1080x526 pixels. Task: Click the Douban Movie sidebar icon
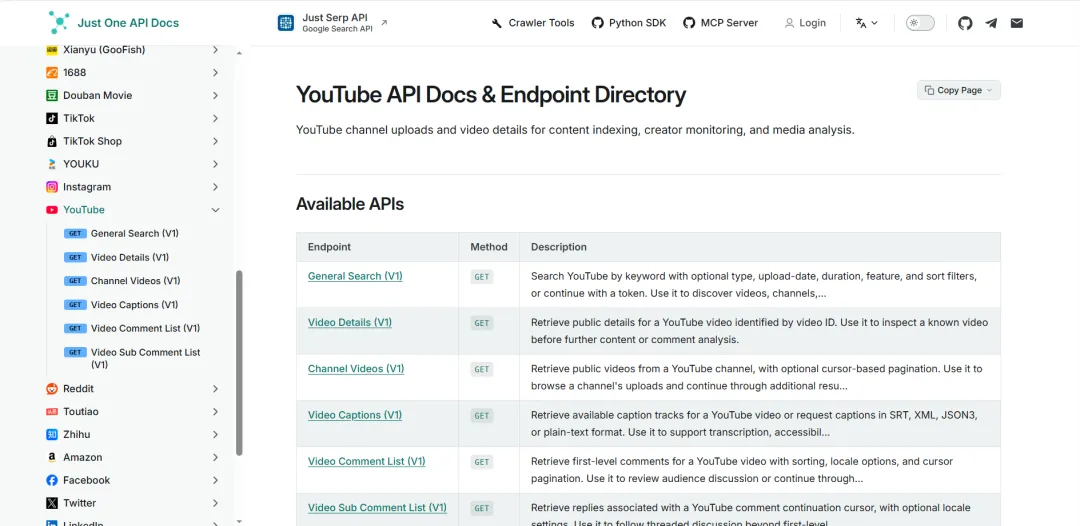(52, 95)
